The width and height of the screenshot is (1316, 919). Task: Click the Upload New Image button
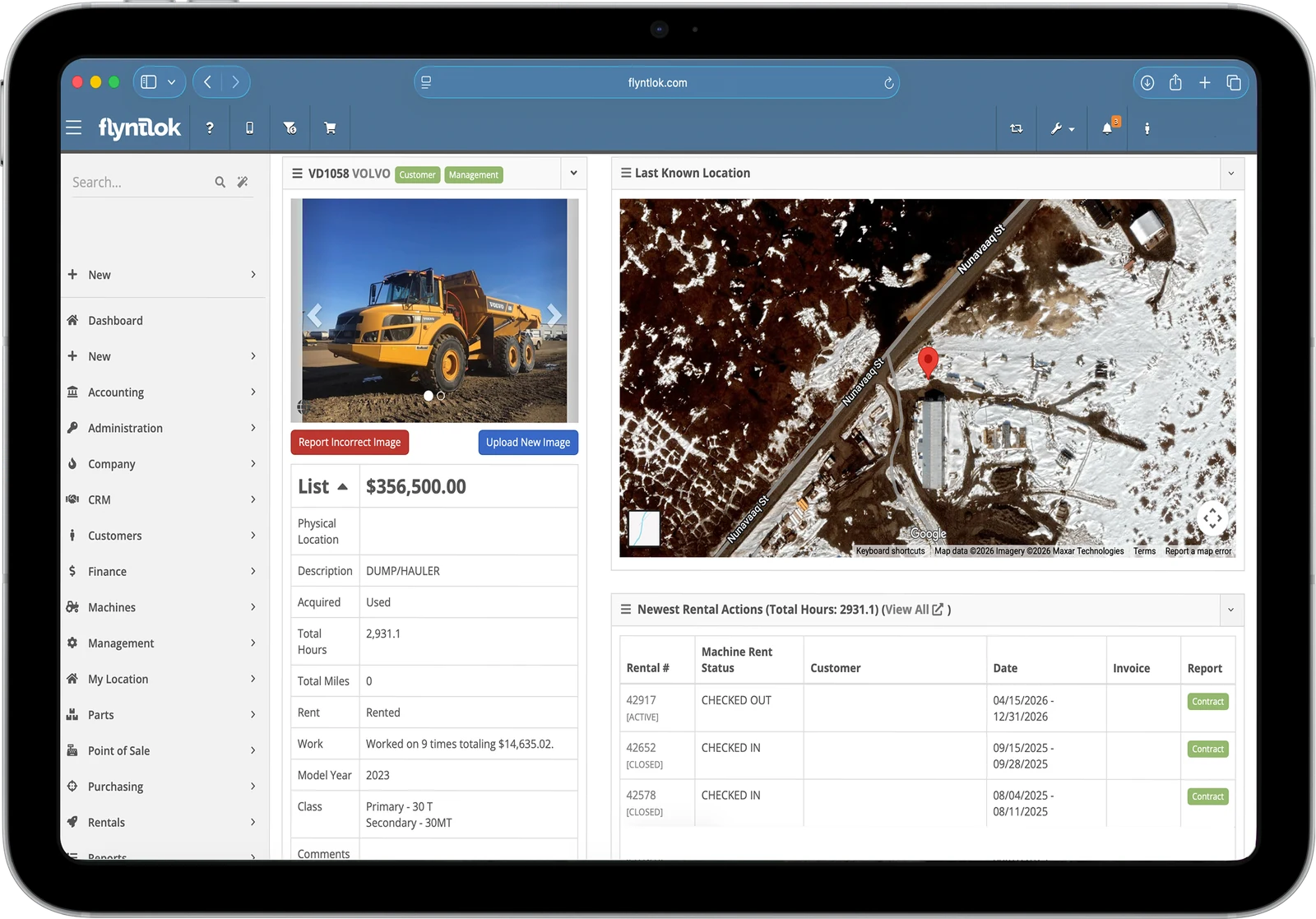528,443
